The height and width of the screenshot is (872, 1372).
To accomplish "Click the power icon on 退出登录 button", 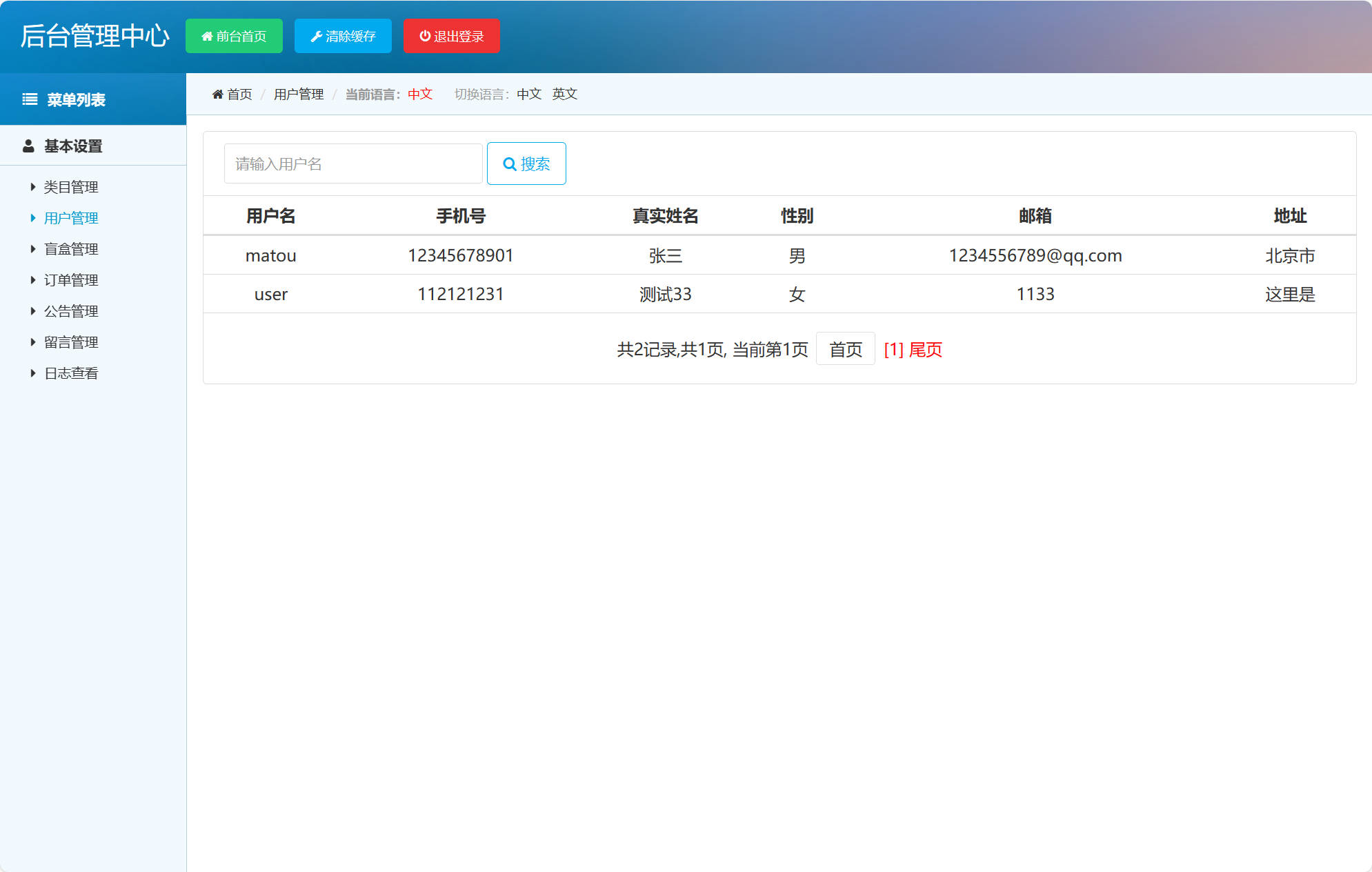I will [425, 36].
